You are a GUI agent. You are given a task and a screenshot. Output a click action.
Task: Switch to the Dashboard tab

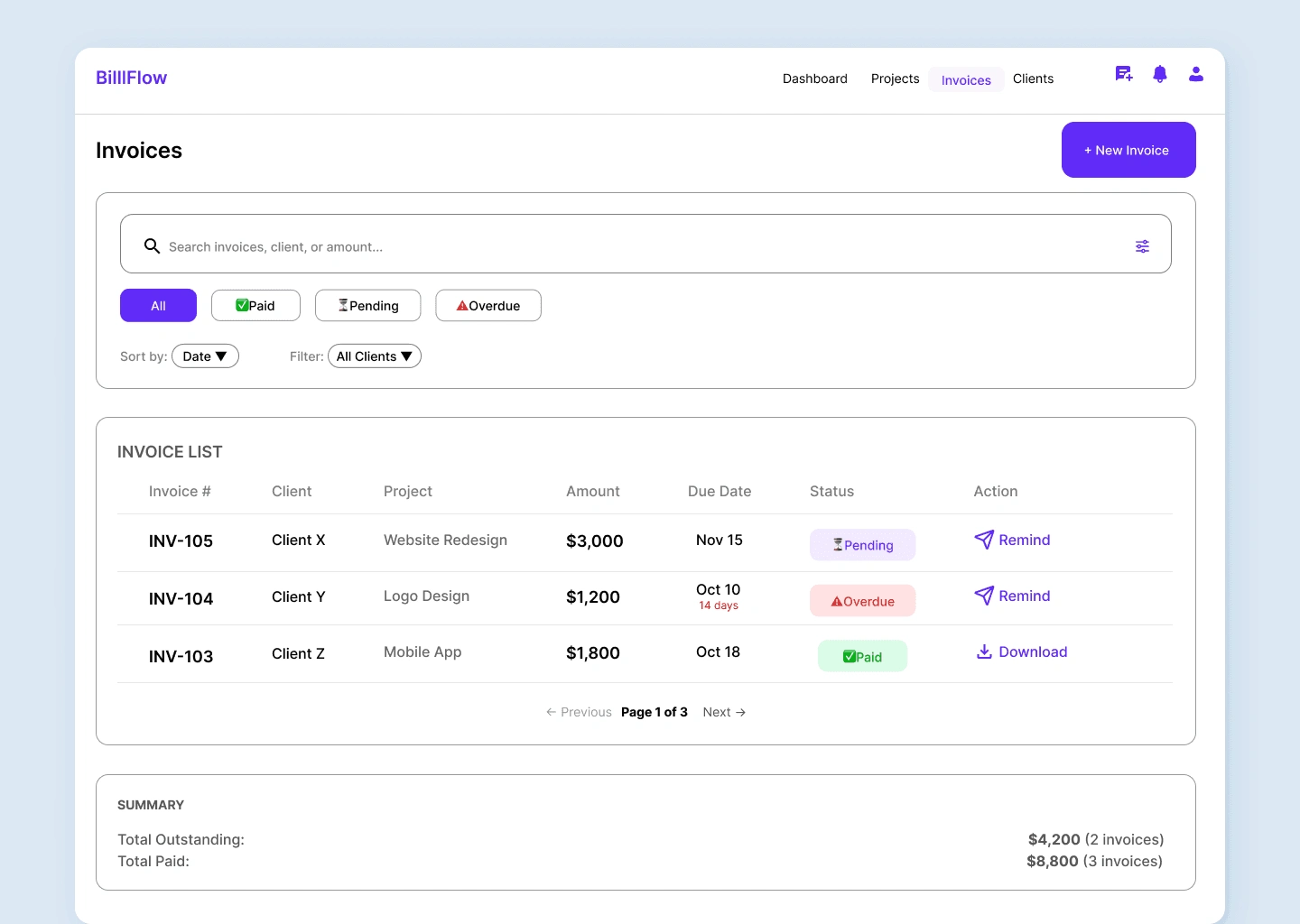(x=815, y=79)
